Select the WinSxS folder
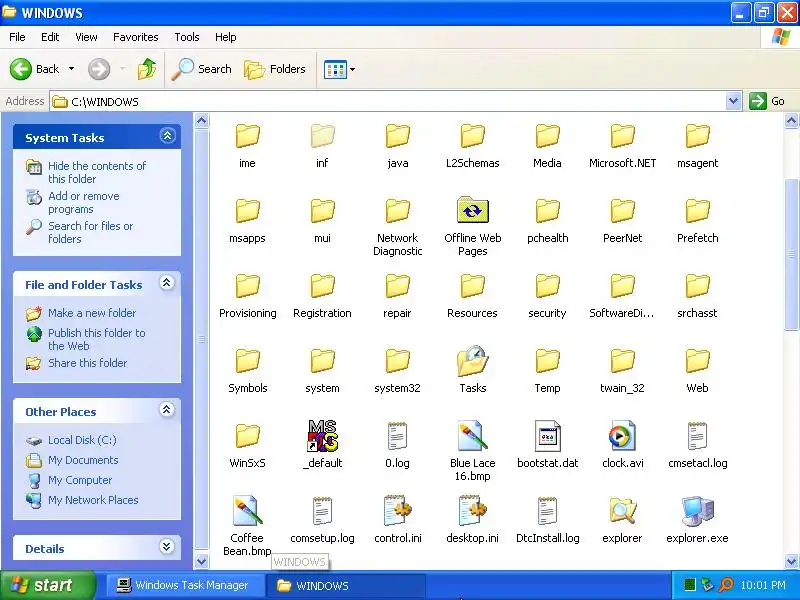800x600 pixels. (247, 436)
